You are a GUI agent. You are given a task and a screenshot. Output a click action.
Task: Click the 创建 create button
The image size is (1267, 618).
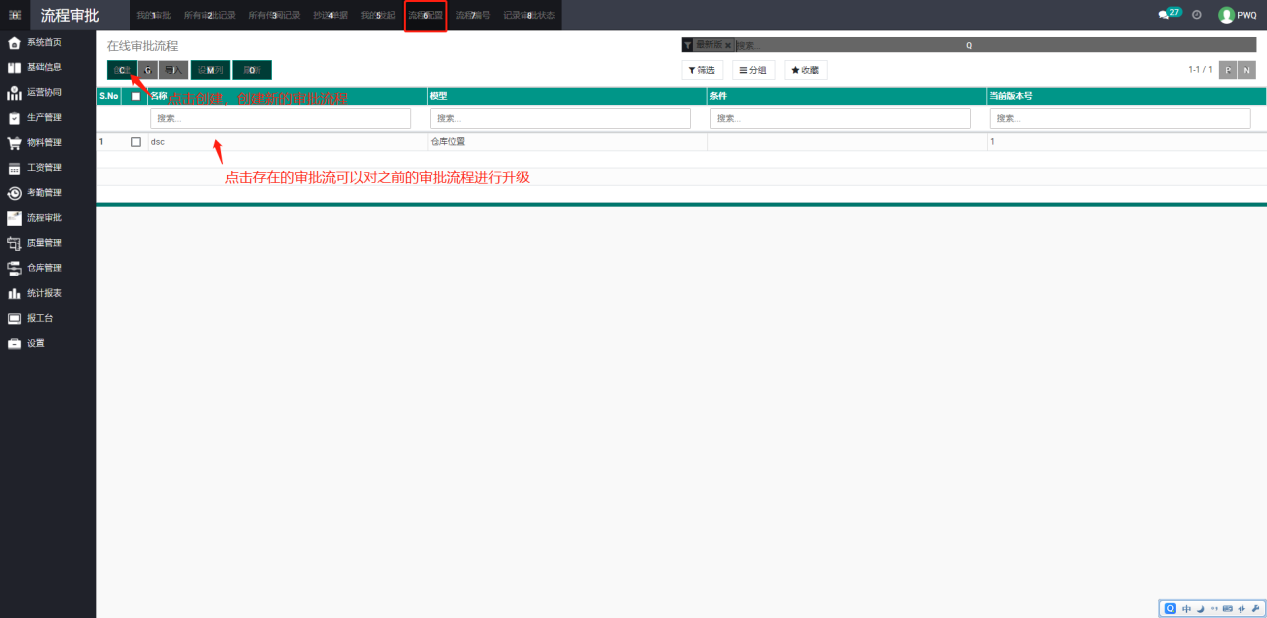[121, 70]
